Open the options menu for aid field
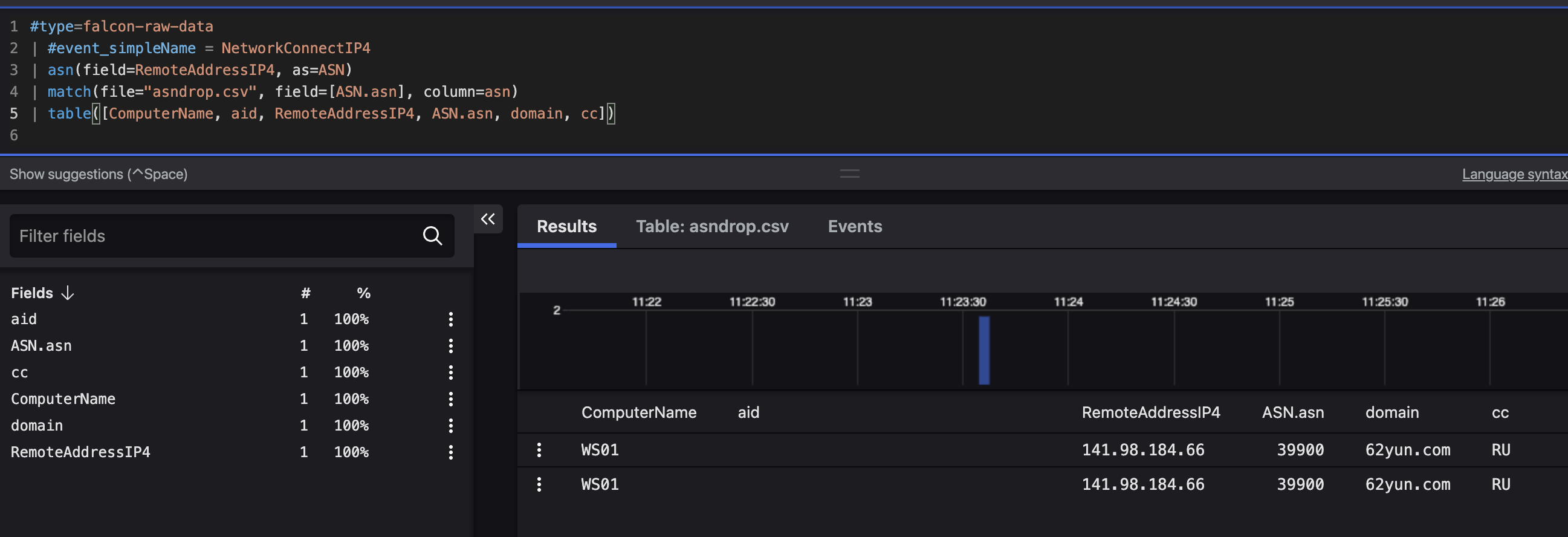 click(x=451, y=319)
